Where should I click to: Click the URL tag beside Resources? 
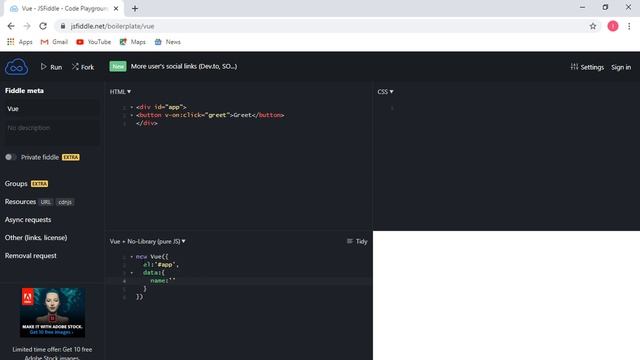pos(46,202)
